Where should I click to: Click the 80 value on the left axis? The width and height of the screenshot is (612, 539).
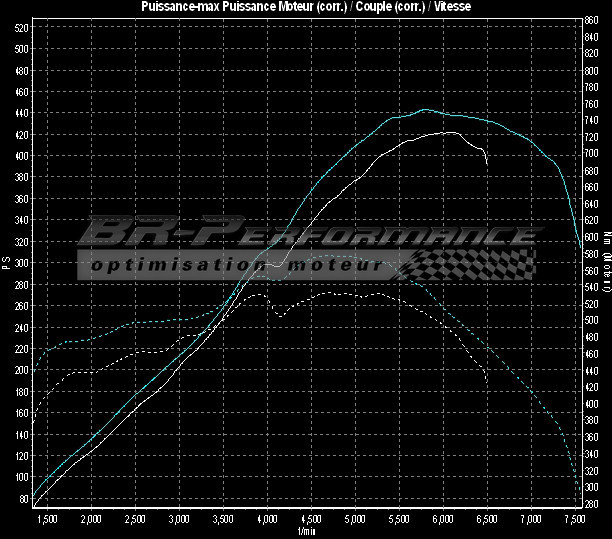pos(23,498)
